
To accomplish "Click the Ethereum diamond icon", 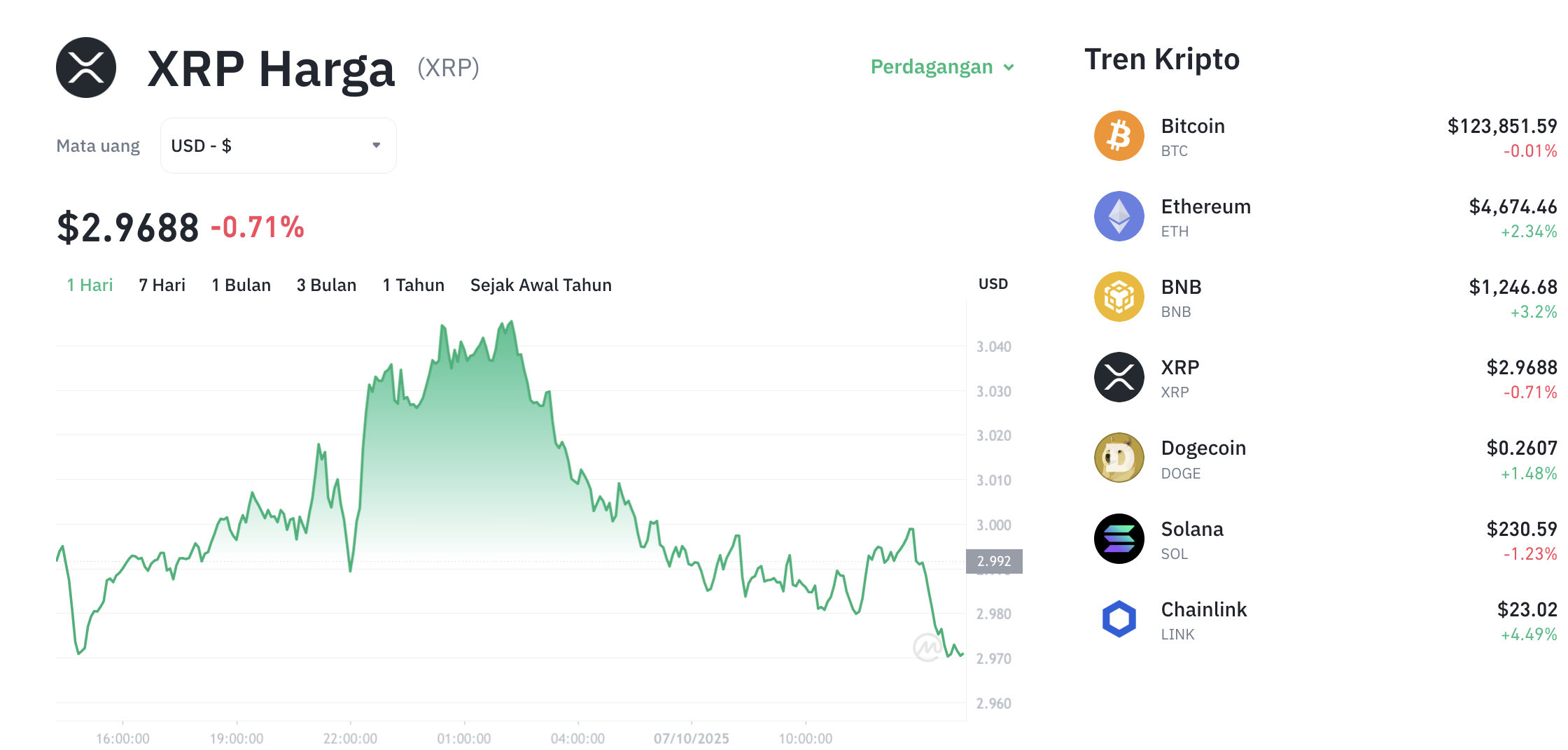I will pyautogui.click(x=1119, y=216).
